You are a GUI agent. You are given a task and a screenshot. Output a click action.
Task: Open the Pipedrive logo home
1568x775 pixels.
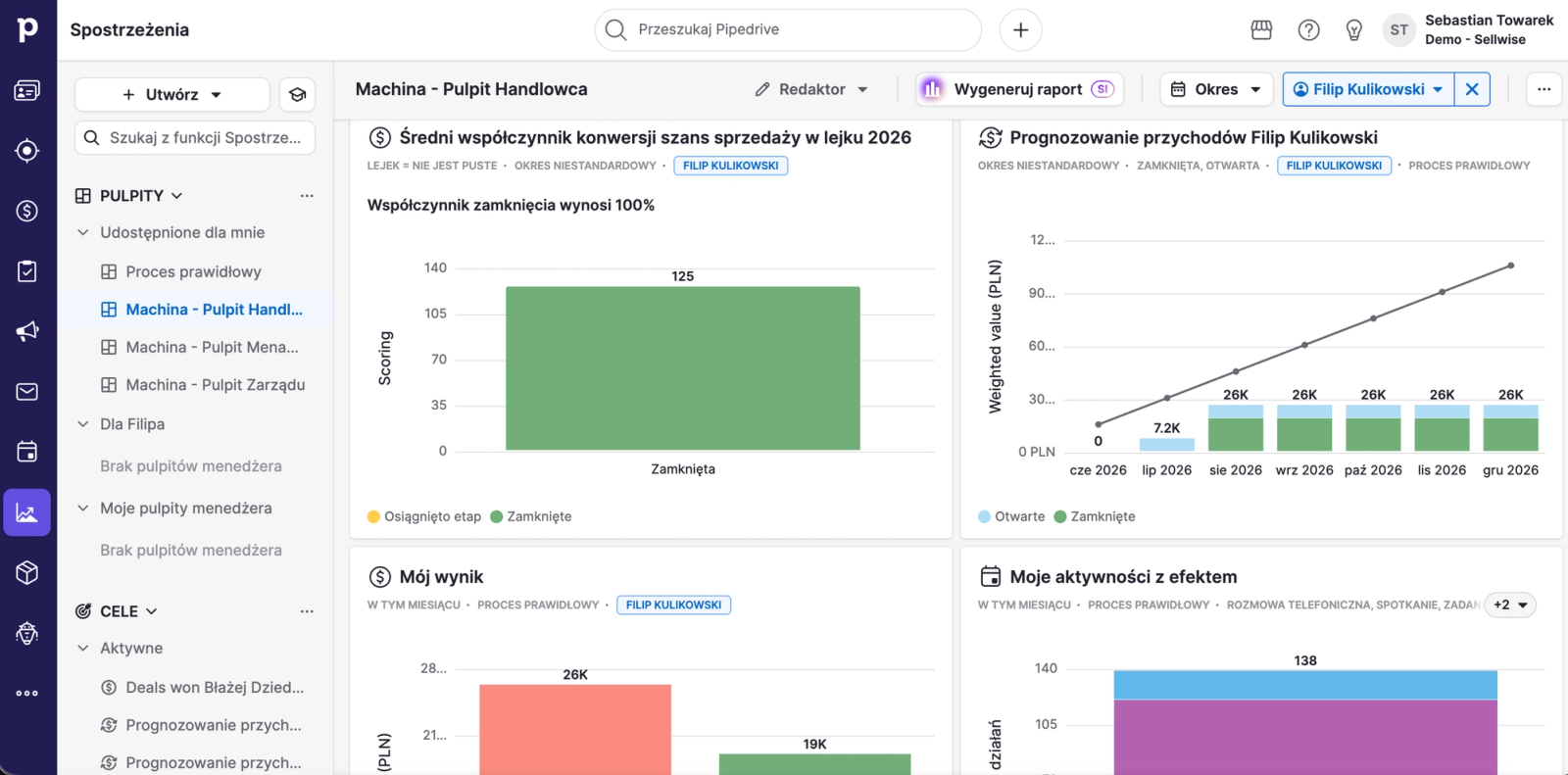point(27,29)
